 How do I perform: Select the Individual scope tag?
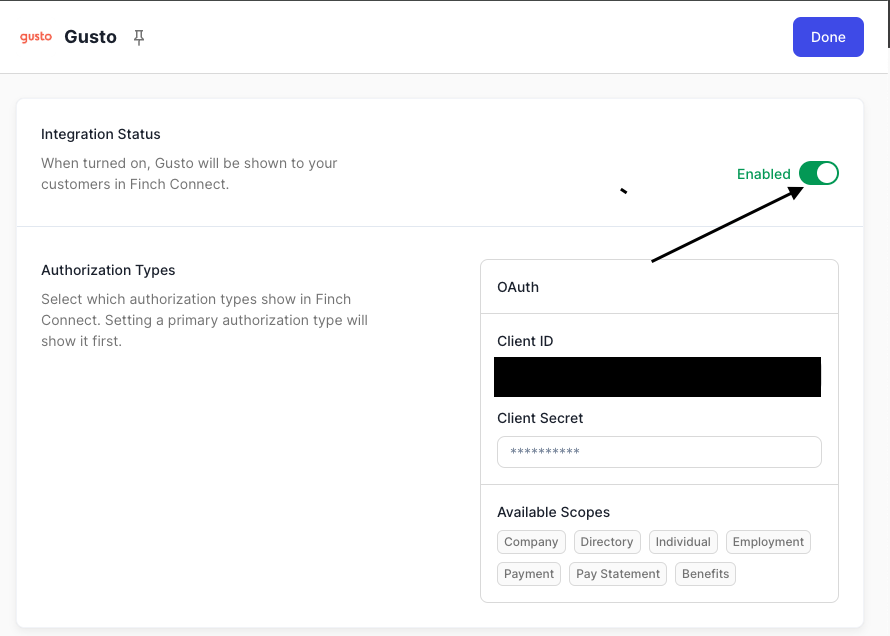tap(683, 542)
